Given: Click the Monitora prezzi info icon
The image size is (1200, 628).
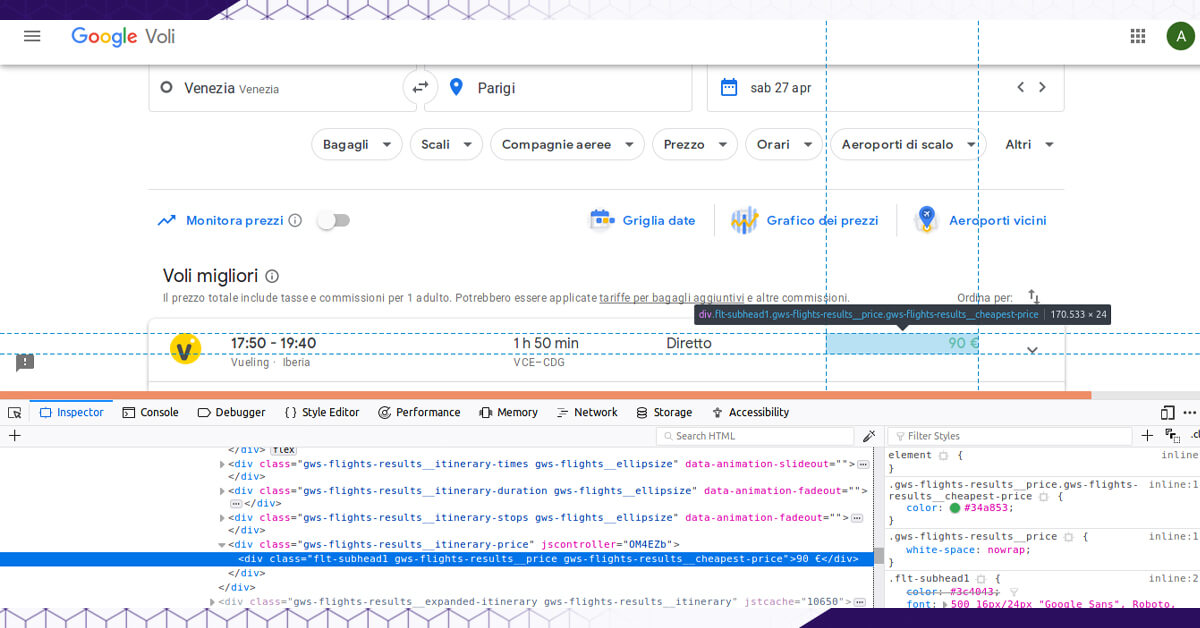Looking at the screenshot, I should (295, 220).
